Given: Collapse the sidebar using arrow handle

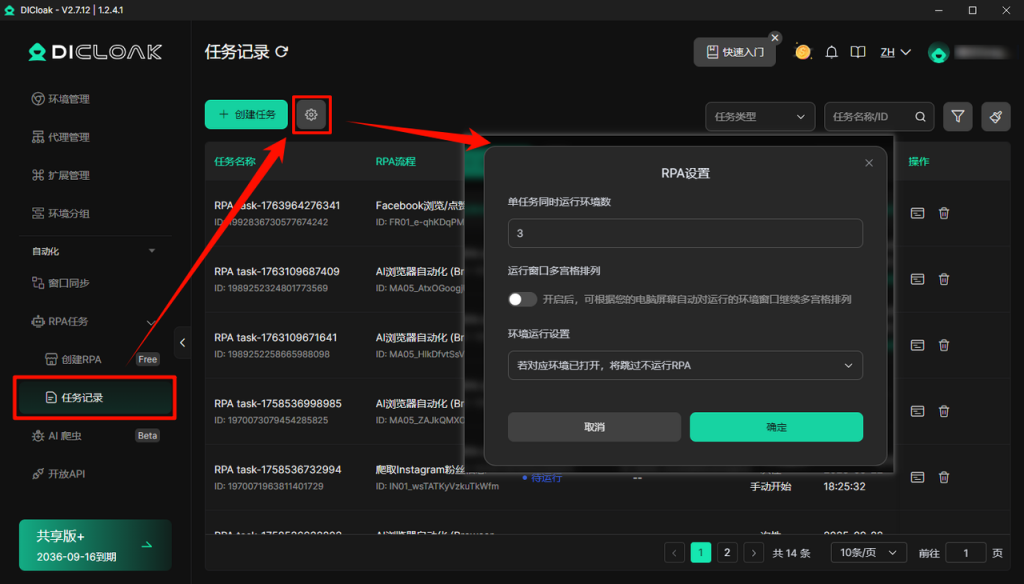Looking at the screenshot, I should 182,342.
